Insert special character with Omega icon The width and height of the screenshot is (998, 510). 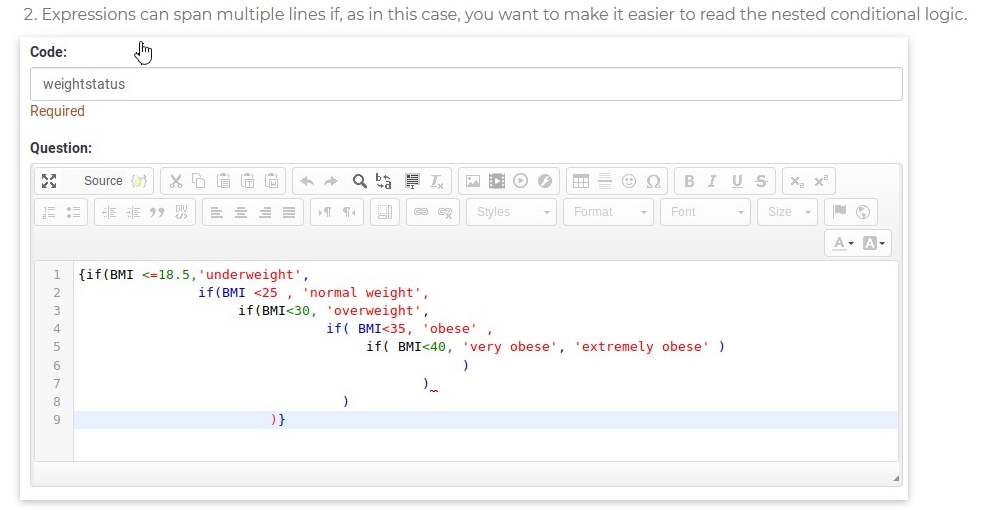tap(654, 181)
